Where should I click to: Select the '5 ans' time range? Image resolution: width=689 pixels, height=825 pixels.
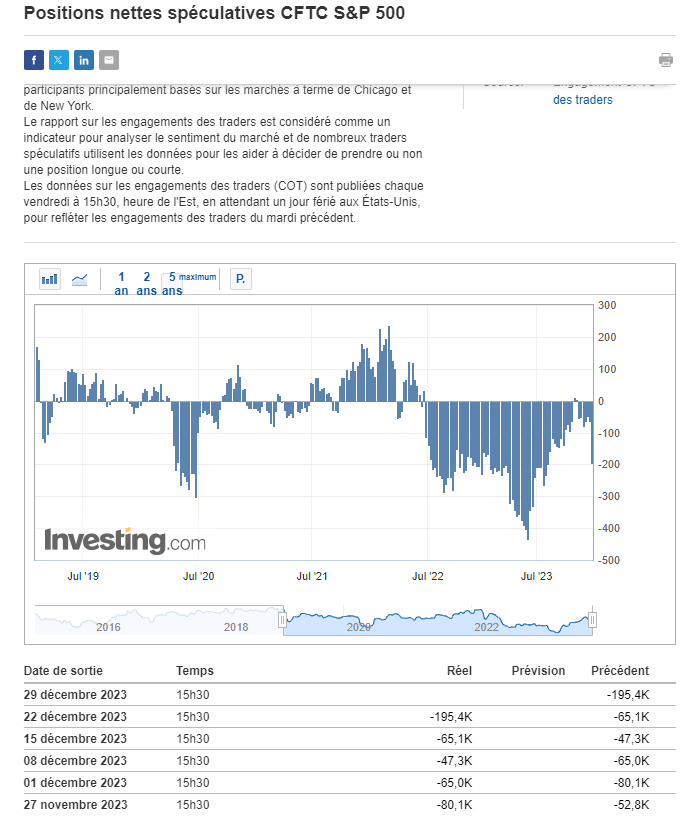pyautogui.click(x=172, y=283)
